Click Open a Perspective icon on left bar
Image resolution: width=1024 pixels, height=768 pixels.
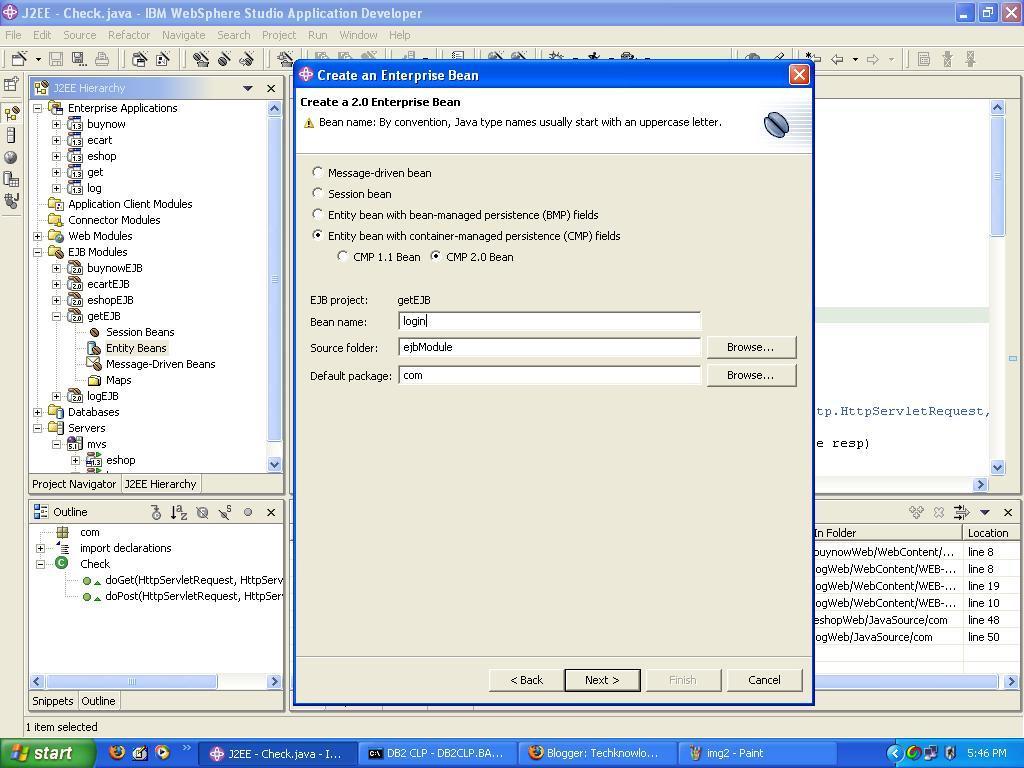11,84
